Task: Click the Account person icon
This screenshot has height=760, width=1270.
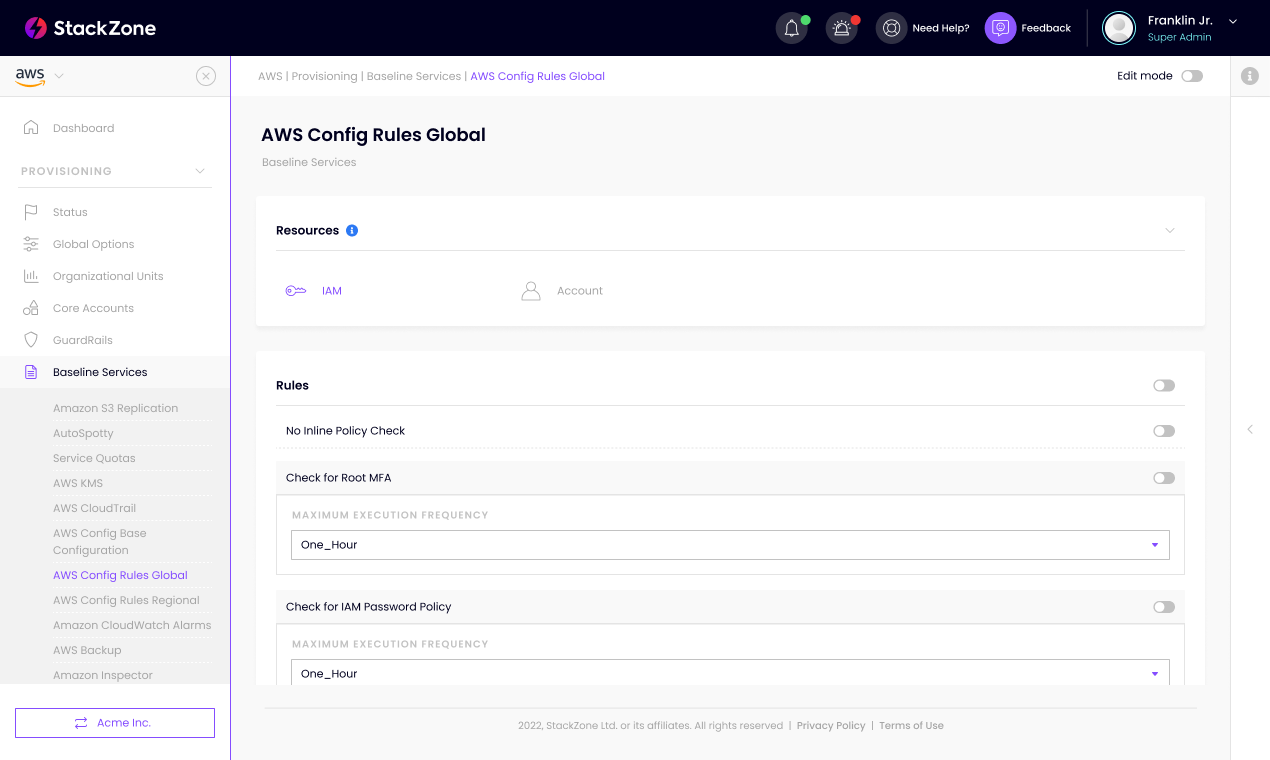Action: coord(531,291)
